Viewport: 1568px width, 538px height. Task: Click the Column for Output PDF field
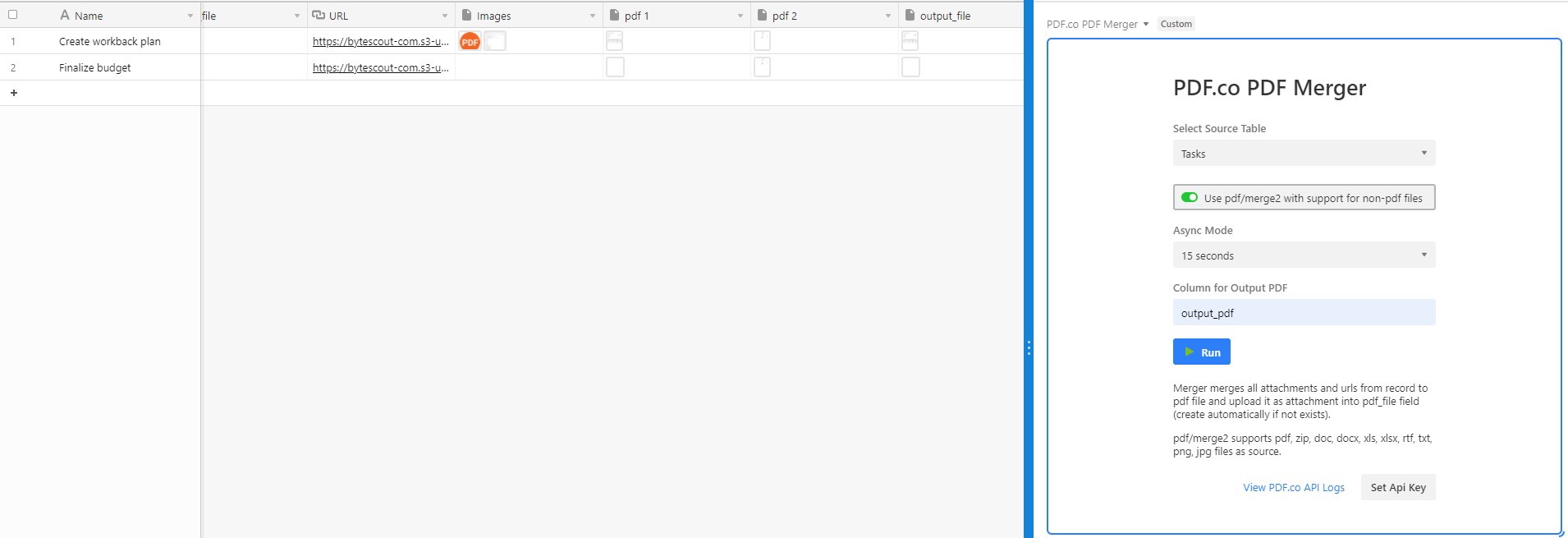click(x=1304, y=313)
